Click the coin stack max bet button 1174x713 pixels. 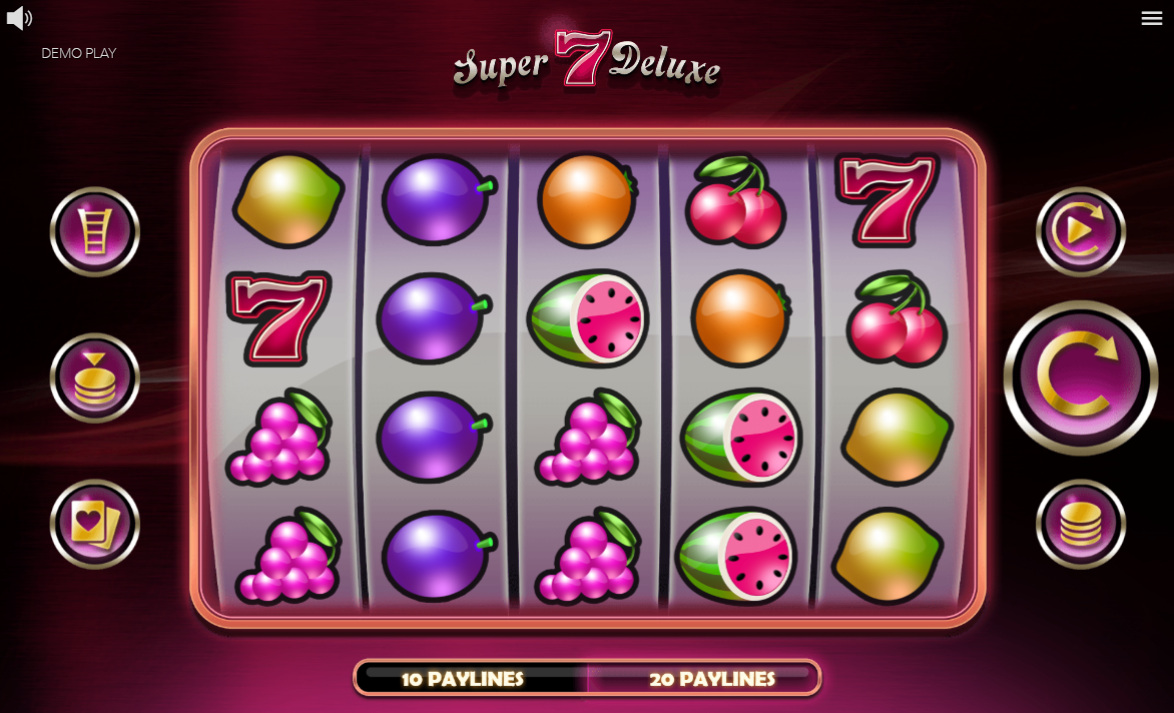point(1080,524)
